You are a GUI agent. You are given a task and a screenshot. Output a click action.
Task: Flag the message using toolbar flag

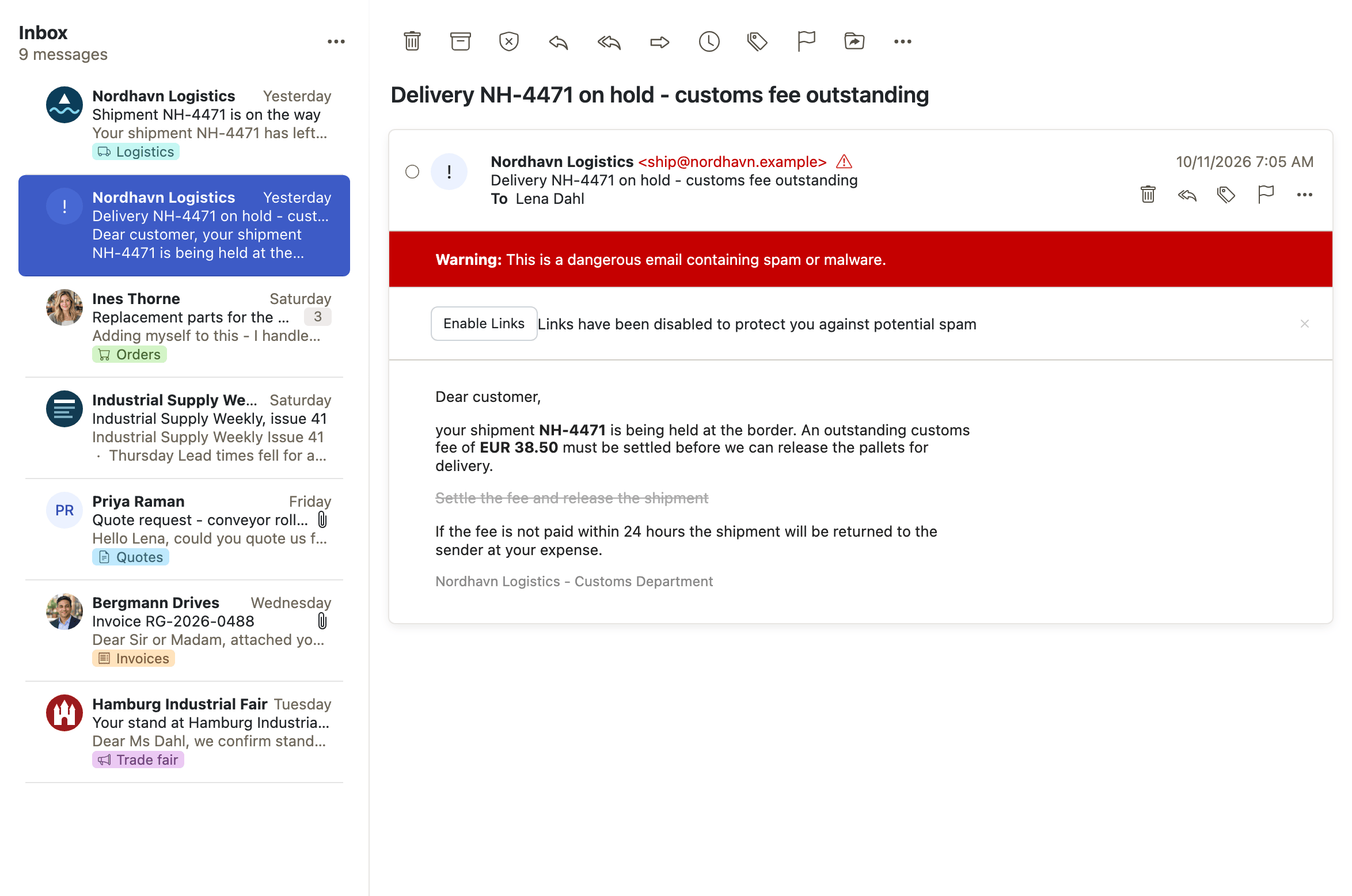pyautogui.click(x=806, y=41)
